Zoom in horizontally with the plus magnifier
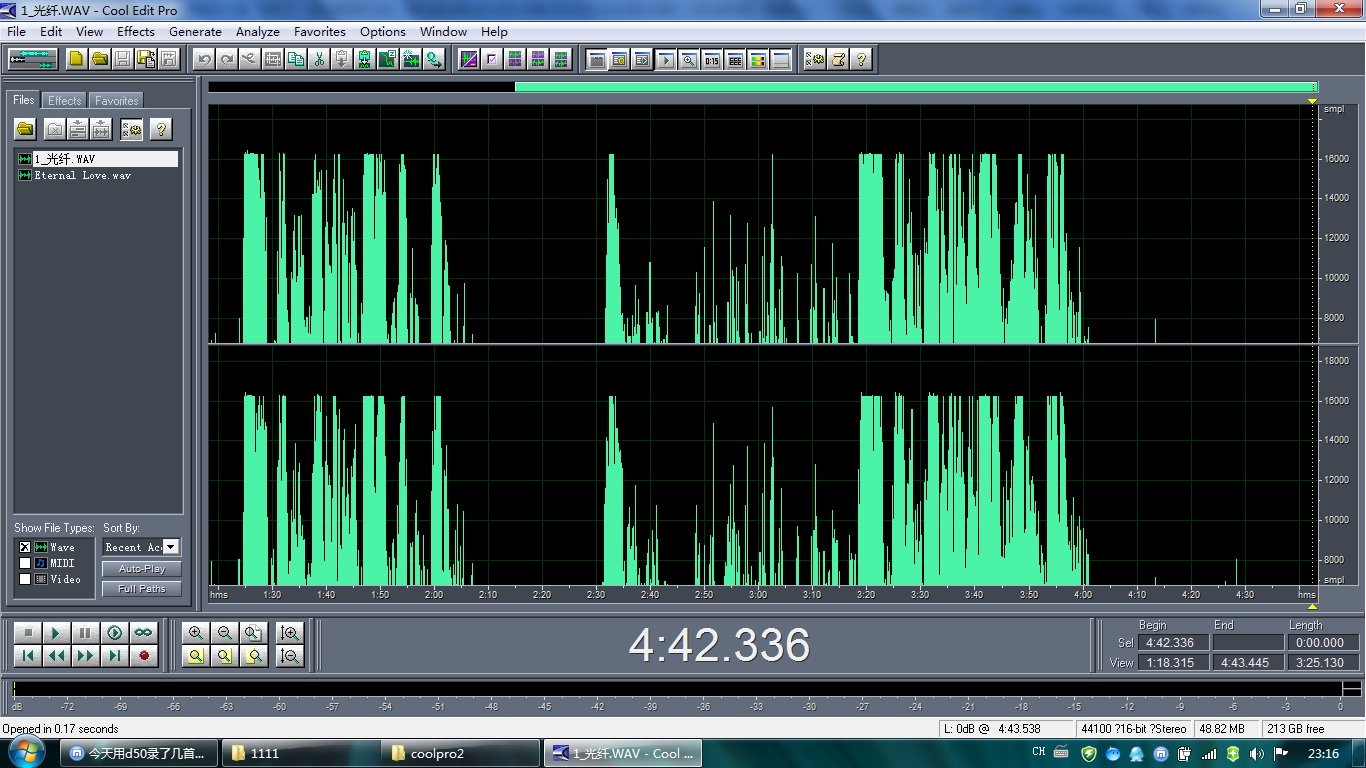1366x768 pixels. coord(196,633)
